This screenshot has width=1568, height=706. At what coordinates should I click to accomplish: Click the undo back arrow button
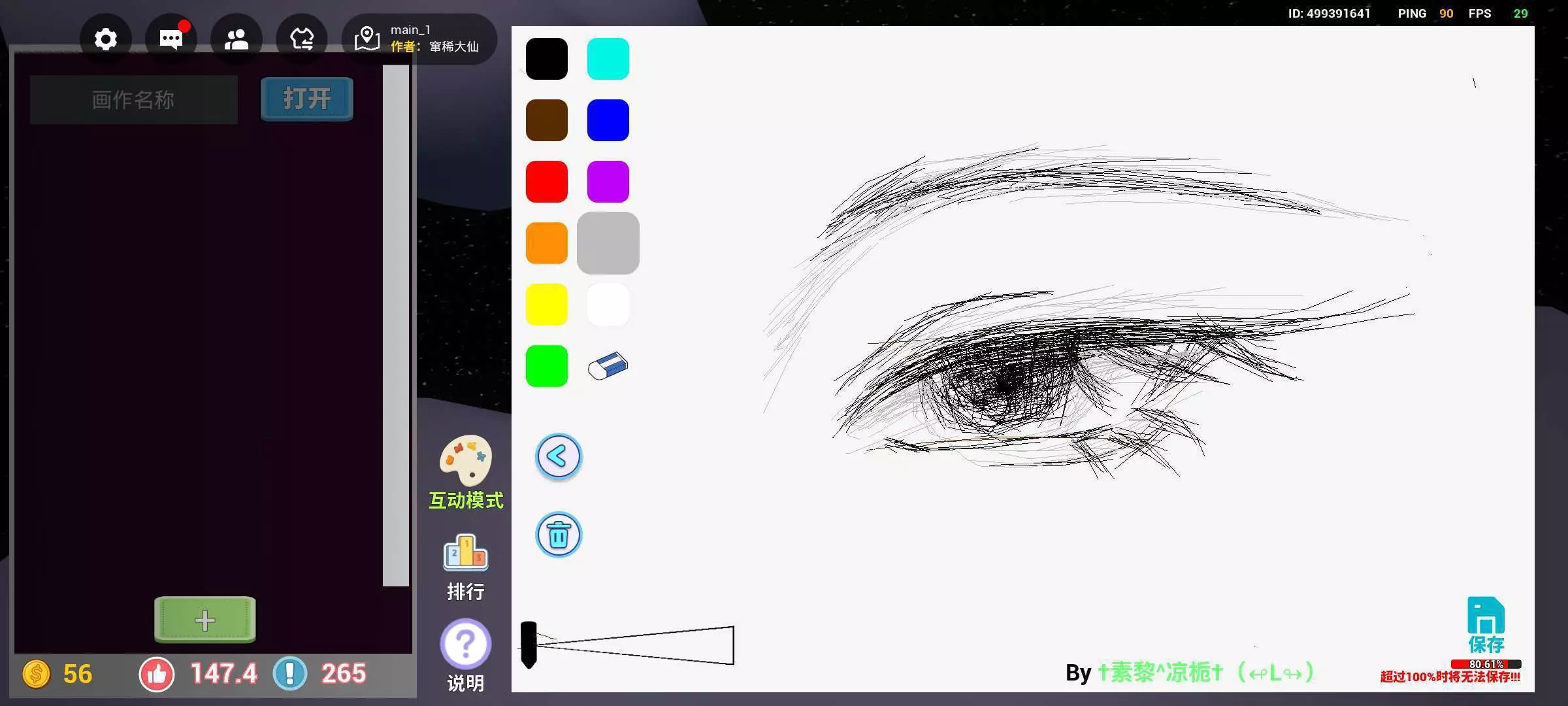coord(559,456)
